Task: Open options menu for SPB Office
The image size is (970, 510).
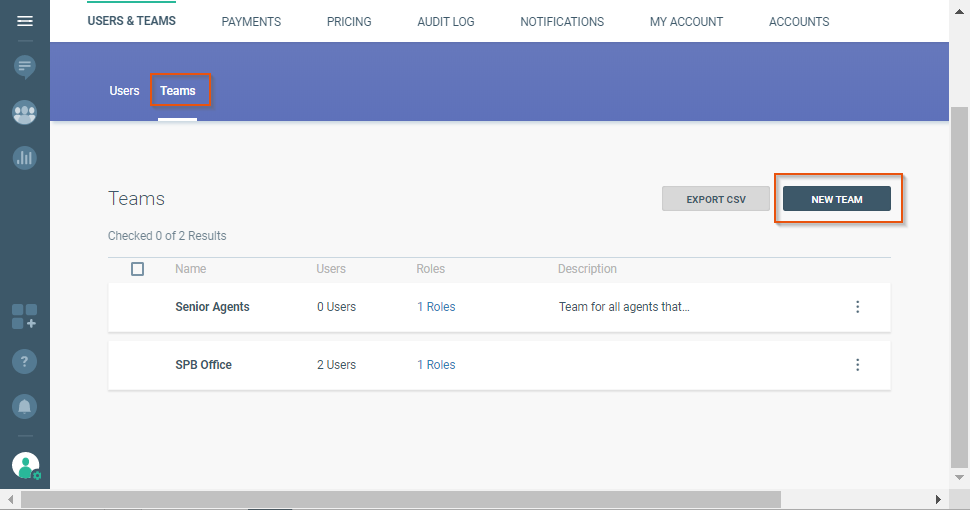Action: [857, 365]
